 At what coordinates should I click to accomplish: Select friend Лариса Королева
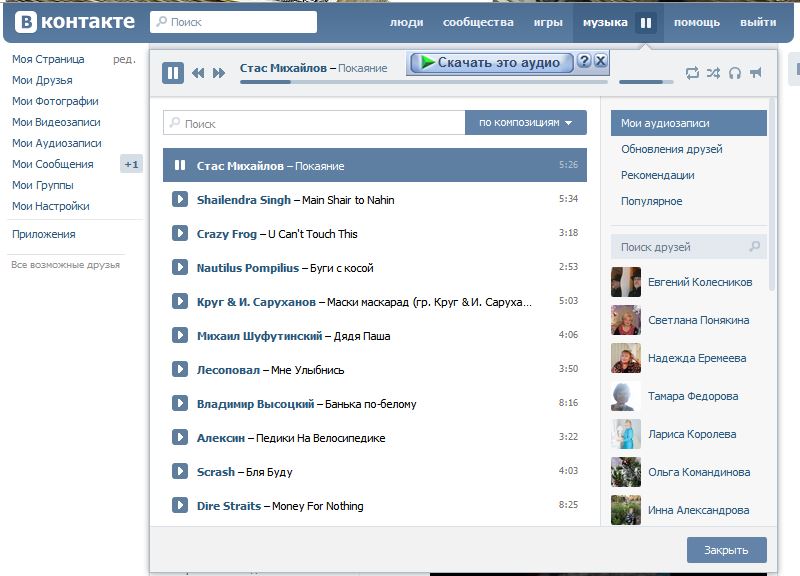click(692, 434)
